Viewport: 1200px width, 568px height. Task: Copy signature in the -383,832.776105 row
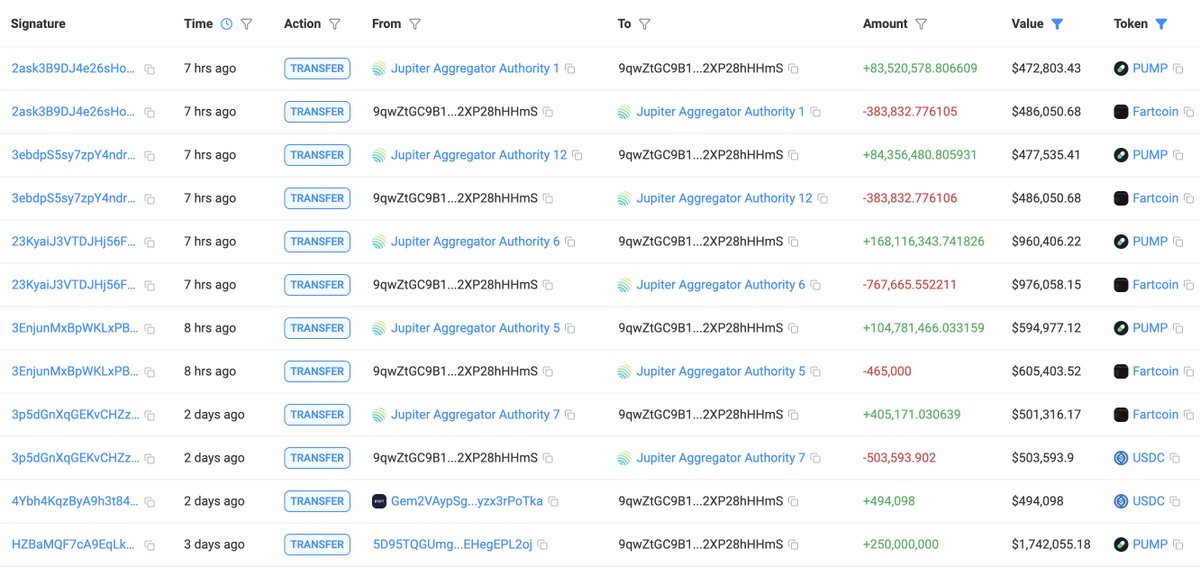[x=149, y=112]
